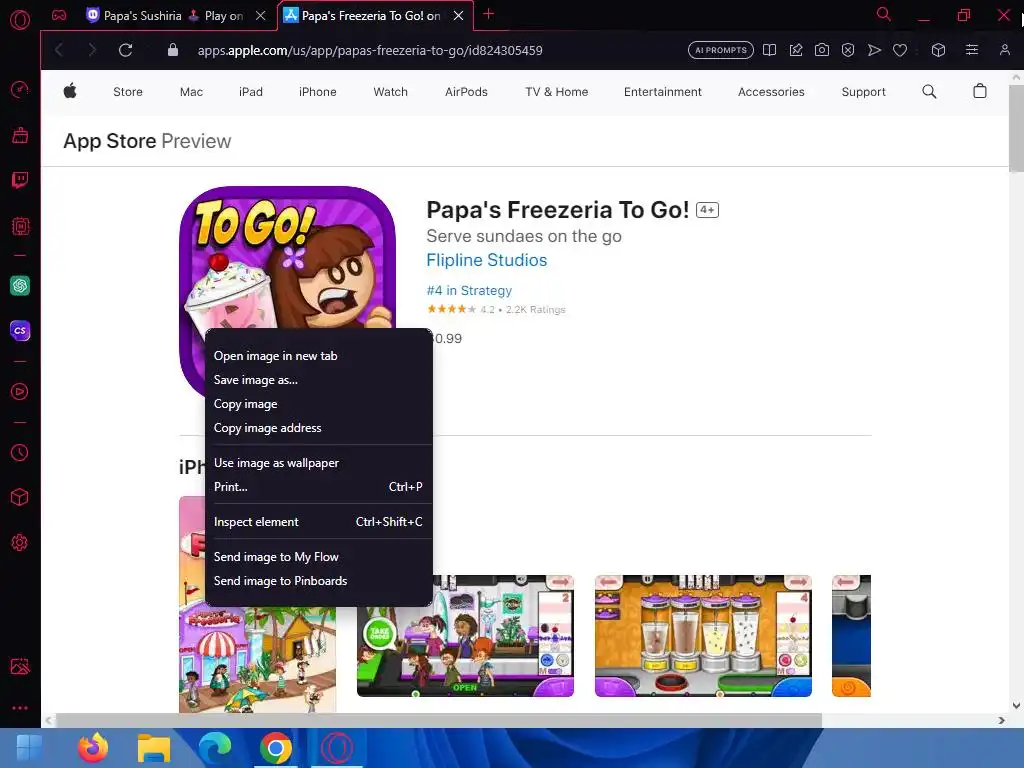Click the send to My Flow arrow icon
1024x768 pixels.
(x=874, y=50)
